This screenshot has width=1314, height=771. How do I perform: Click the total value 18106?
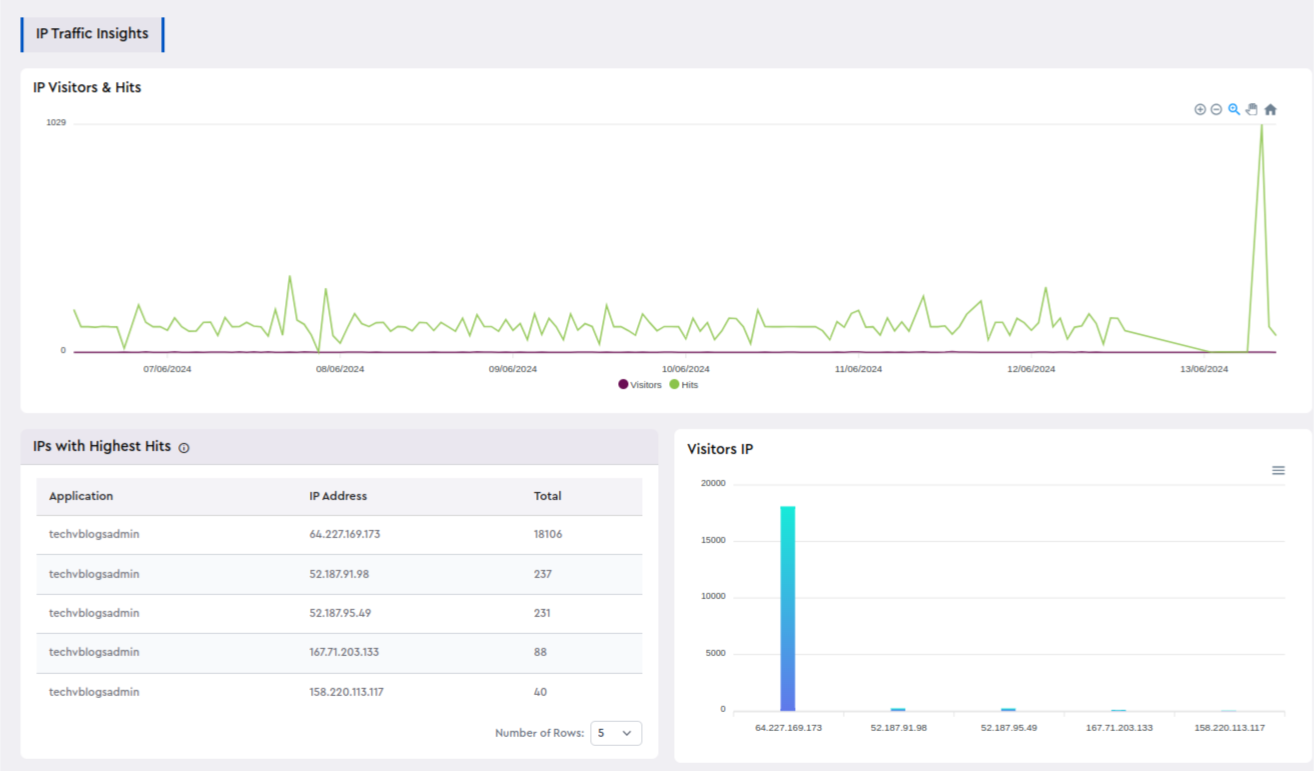click(x=548, y=534)
